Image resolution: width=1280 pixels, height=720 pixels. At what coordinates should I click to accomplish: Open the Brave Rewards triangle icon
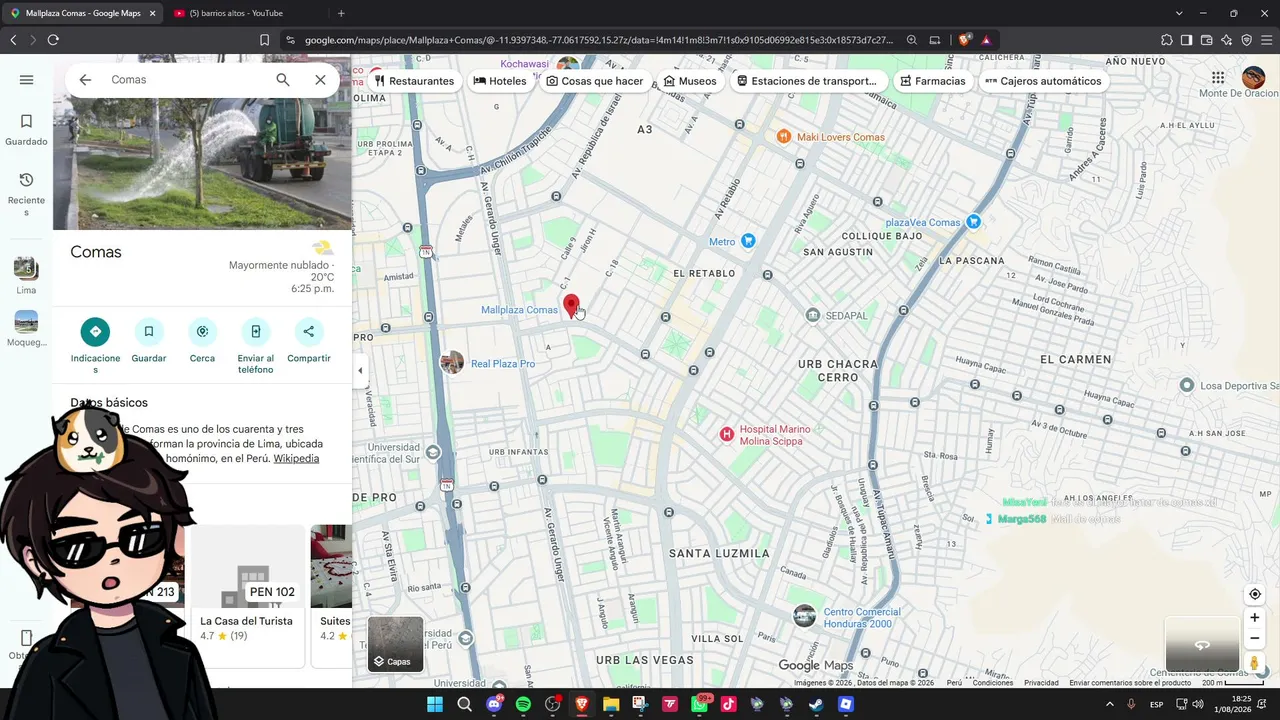point(986,40)
